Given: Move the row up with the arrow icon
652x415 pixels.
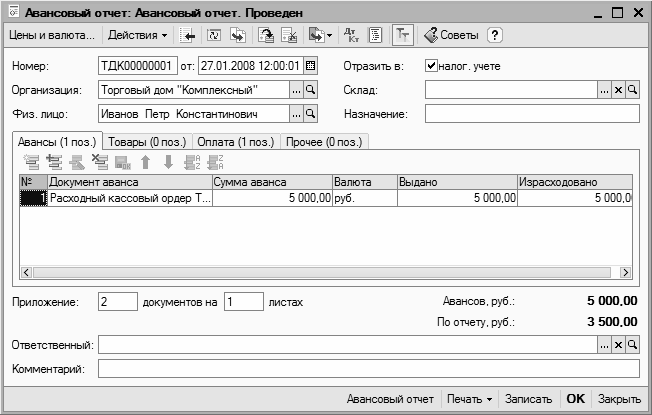Looking at the screenshot, I should pos(146,162).
